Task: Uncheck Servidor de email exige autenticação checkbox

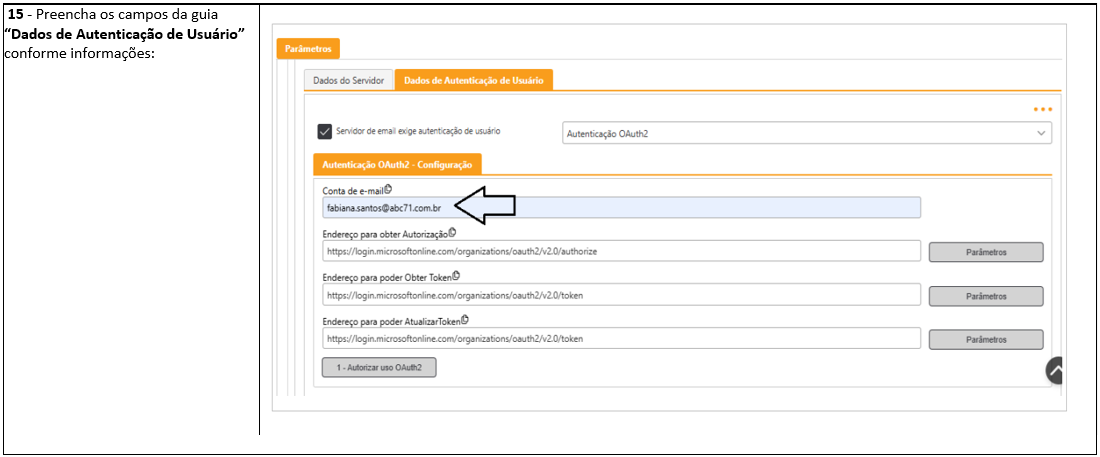Action: click(x=324, y=131)
